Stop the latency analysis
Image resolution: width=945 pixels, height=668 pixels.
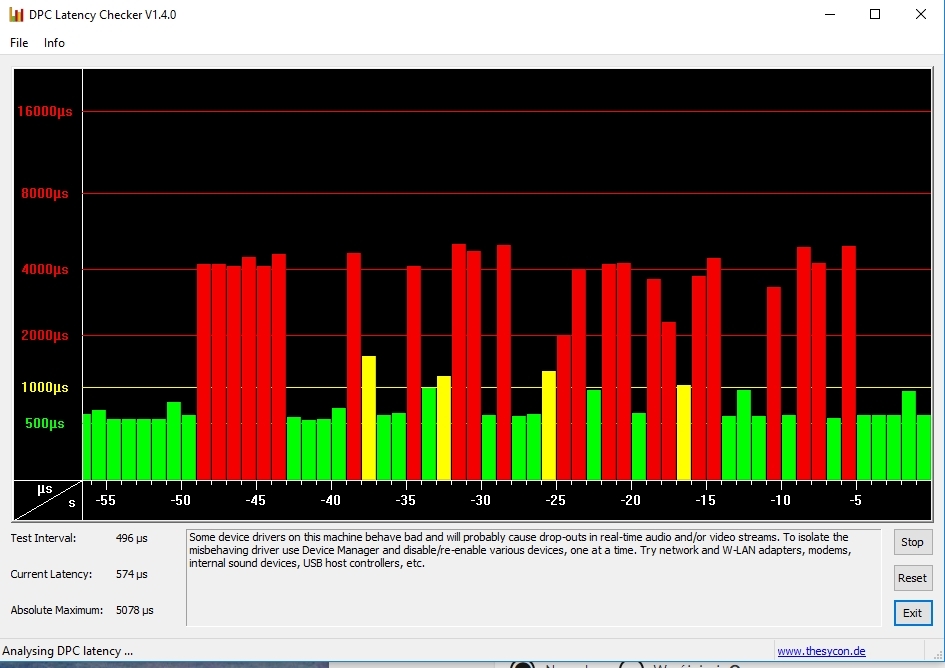coord(912,542)
